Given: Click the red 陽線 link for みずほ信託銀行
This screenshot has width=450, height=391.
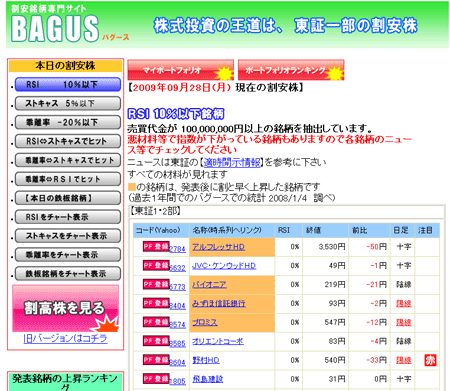Looking at the screenshot, I should [404, 303].
